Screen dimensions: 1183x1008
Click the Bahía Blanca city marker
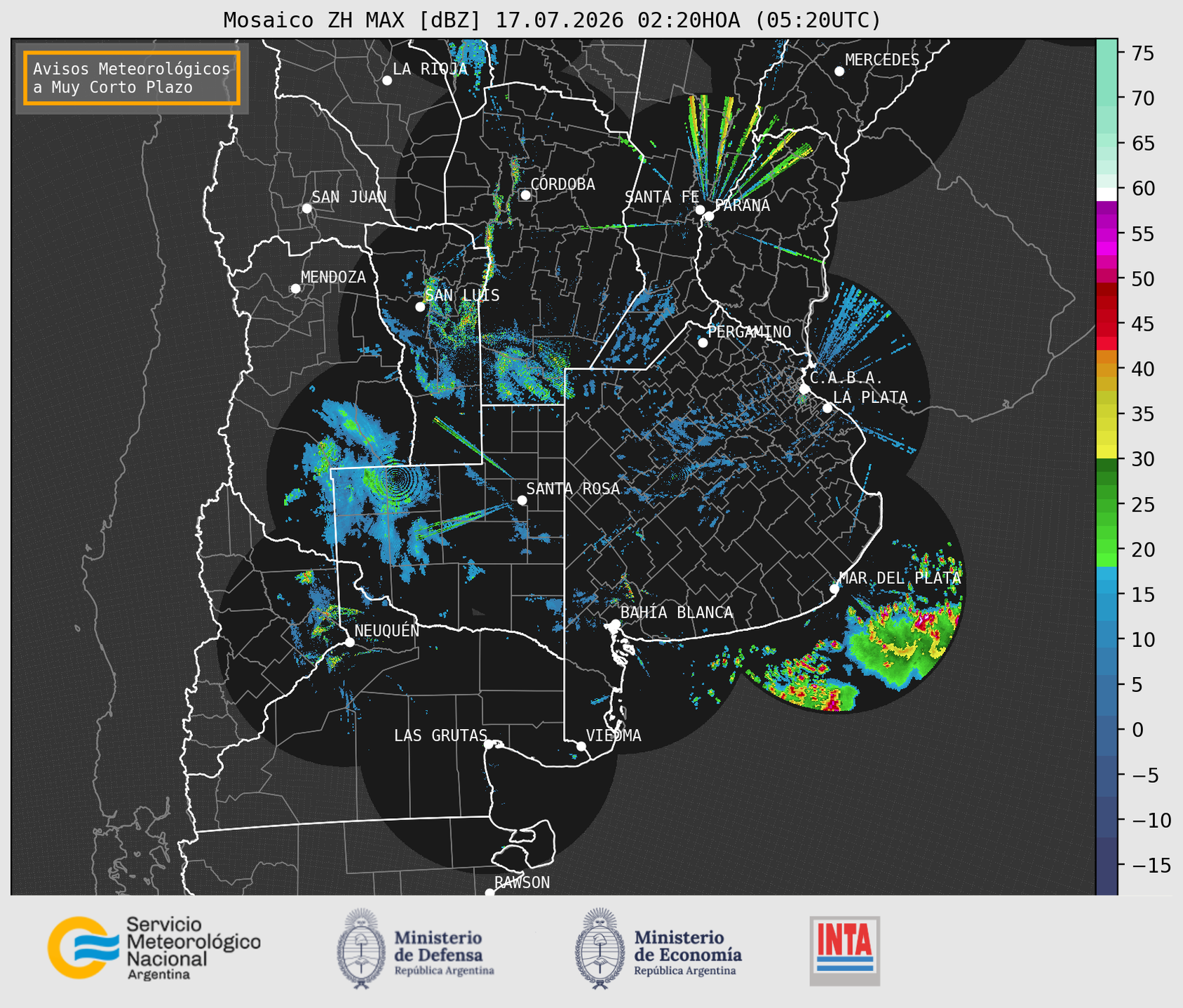pyautogui.click(x=615, y=624)
